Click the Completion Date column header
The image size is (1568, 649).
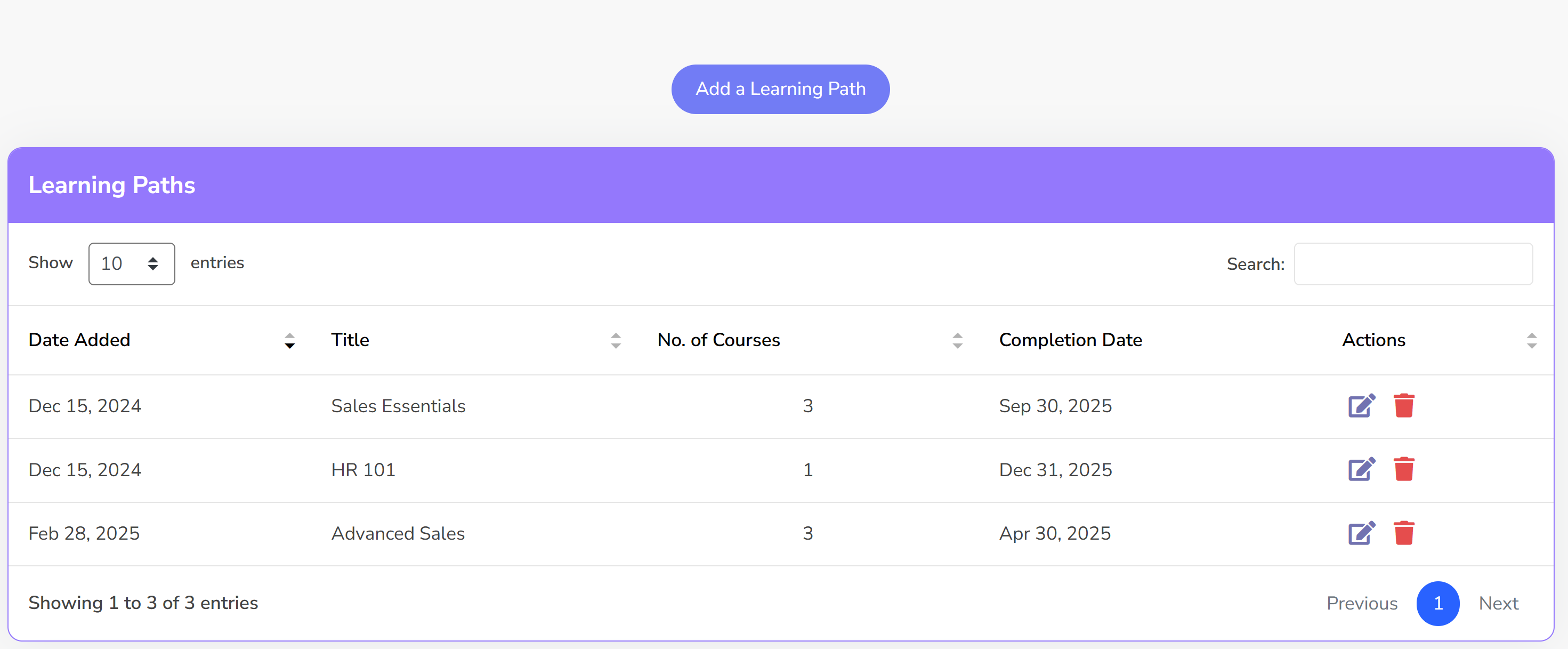click(x=1070, y=340)
